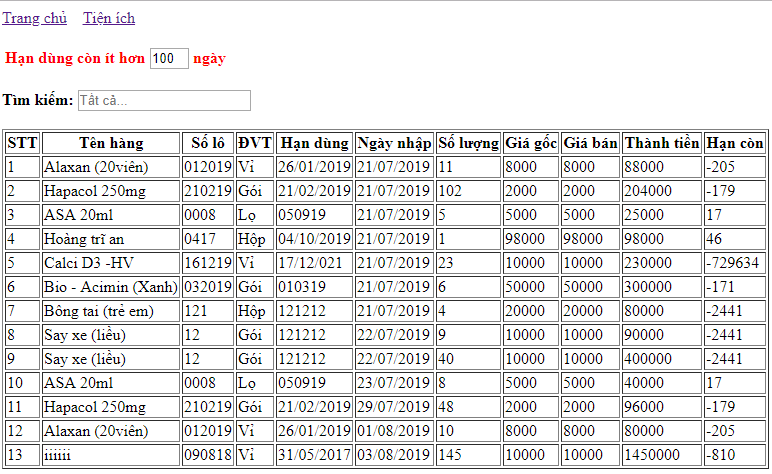Viewport: 772px width, 474px height.
Task: Click the STT column header
Action: pyautogui.click(x=23, y=143)
